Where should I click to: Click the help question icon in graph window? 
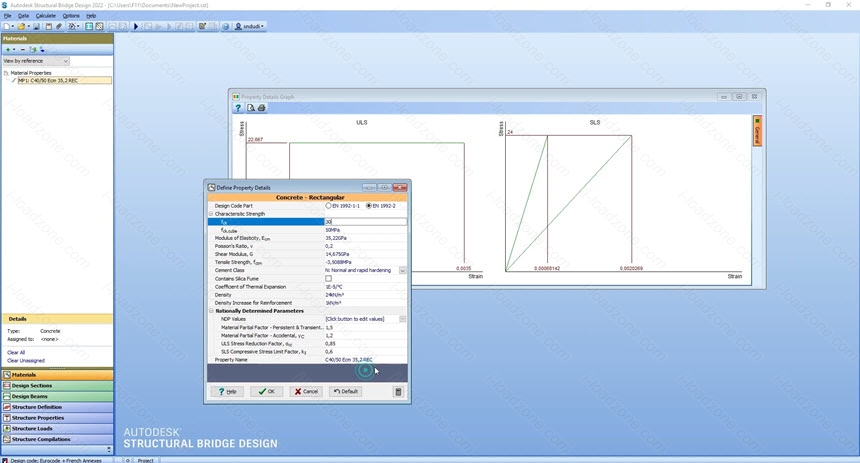click(238, 108)
